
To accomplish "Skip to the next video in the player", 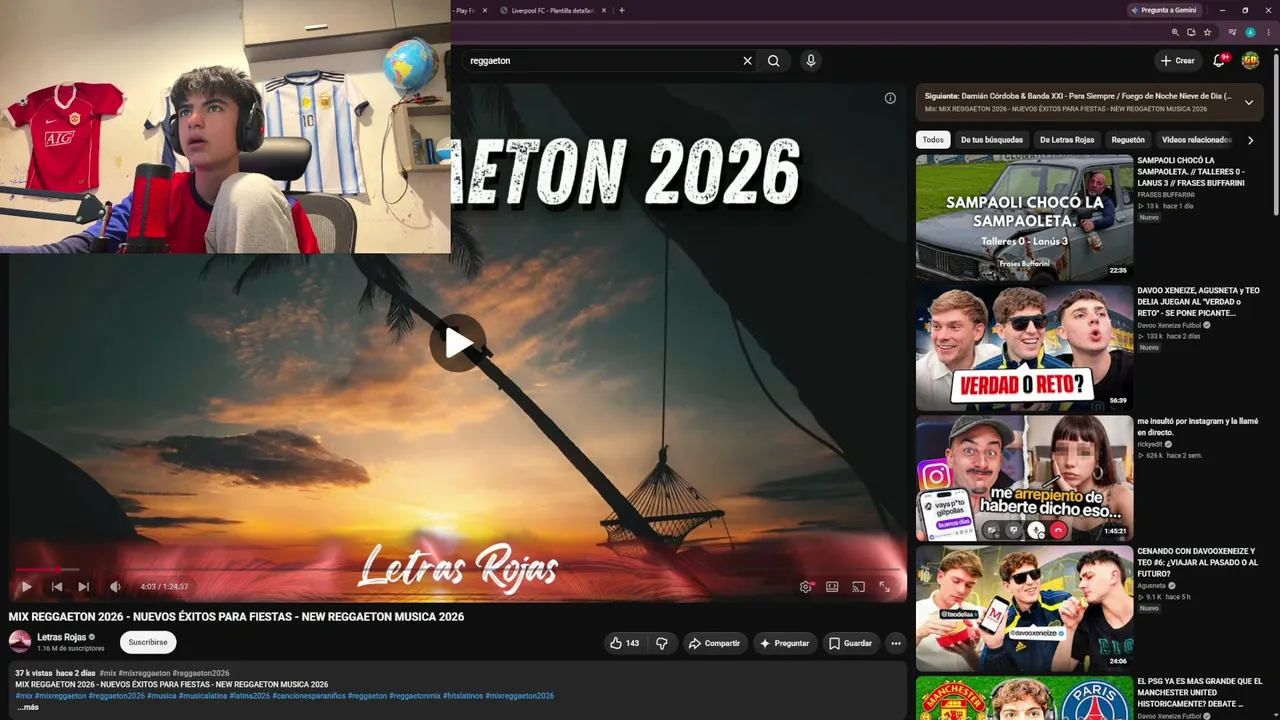I will pos(84,587).
